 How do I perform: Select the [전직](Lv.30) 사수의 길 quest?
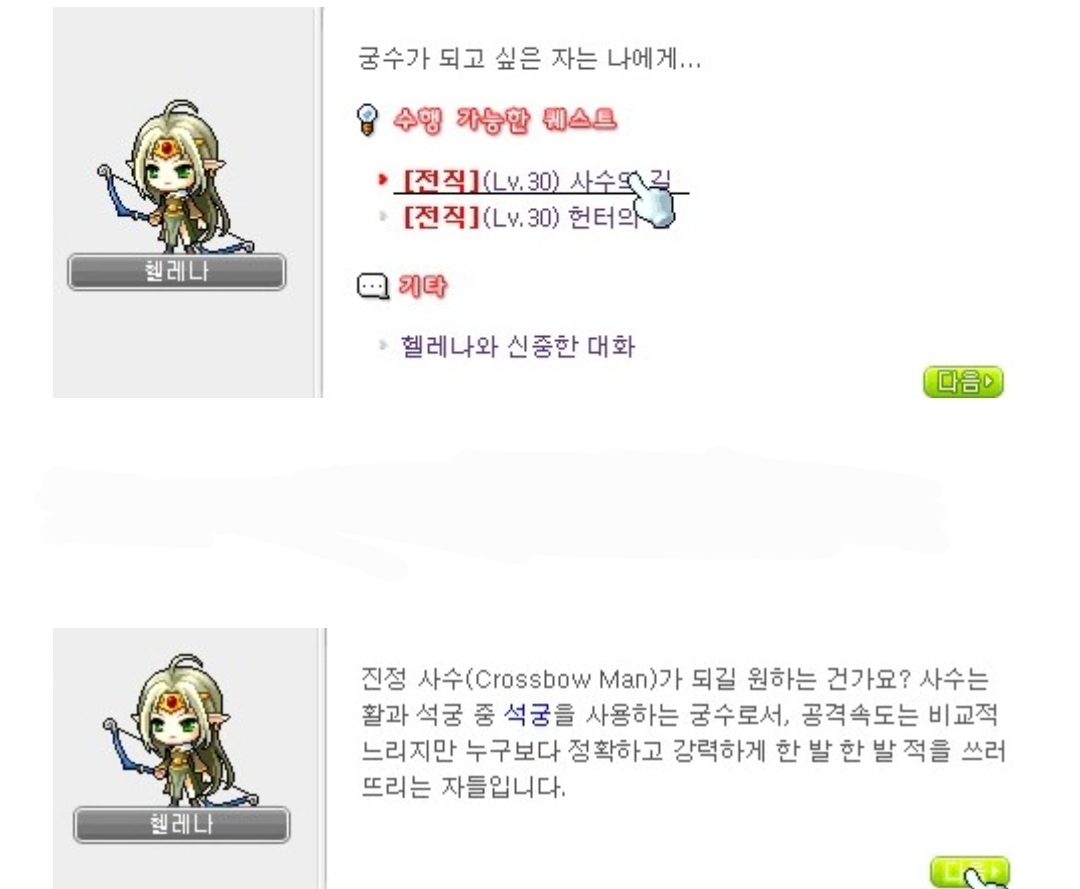(537, 181)
